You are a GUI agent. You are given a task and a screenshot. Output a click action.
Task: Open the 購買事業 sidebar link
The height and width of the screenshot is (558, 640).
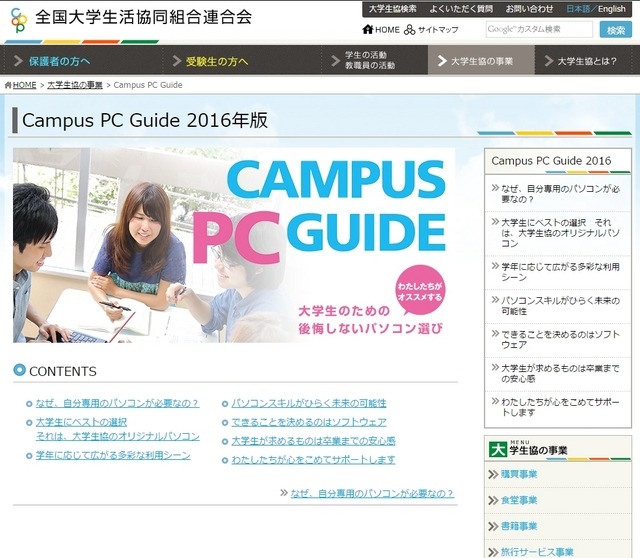pyautogui.click(x=519, y=474)
